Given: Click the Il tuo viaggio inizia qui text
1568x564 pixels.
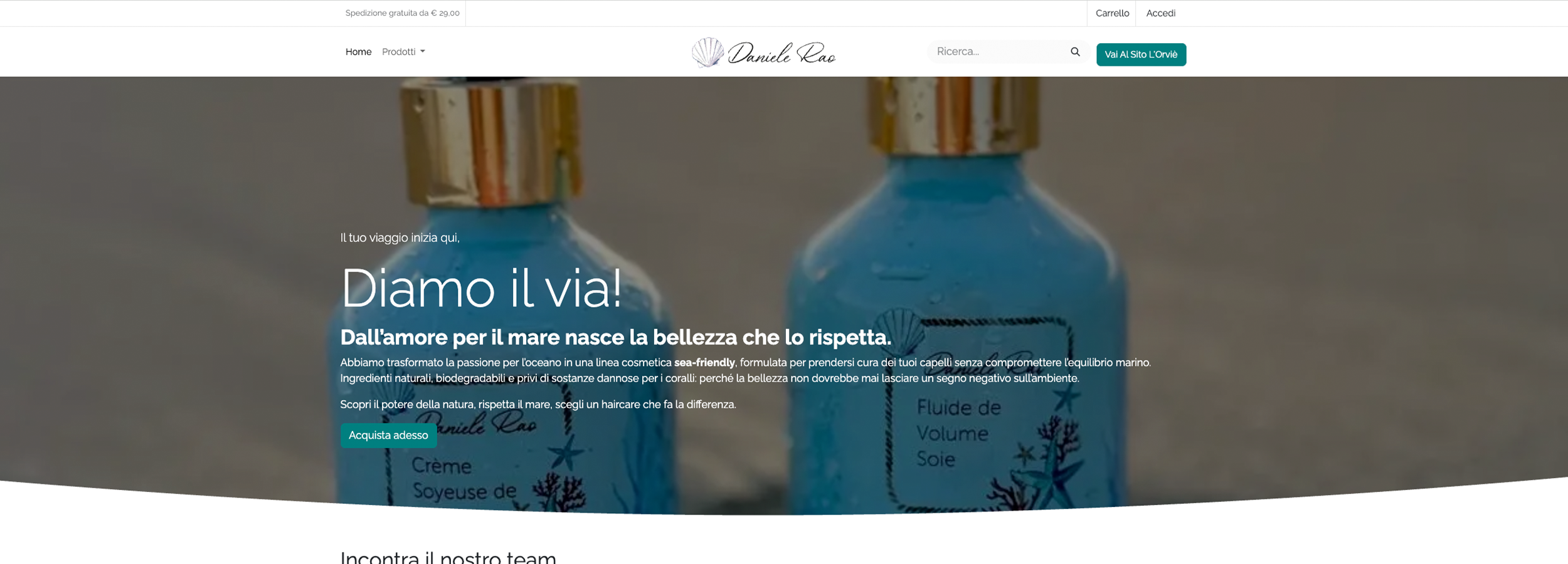Looking at the screenshot, I should 400,238.
